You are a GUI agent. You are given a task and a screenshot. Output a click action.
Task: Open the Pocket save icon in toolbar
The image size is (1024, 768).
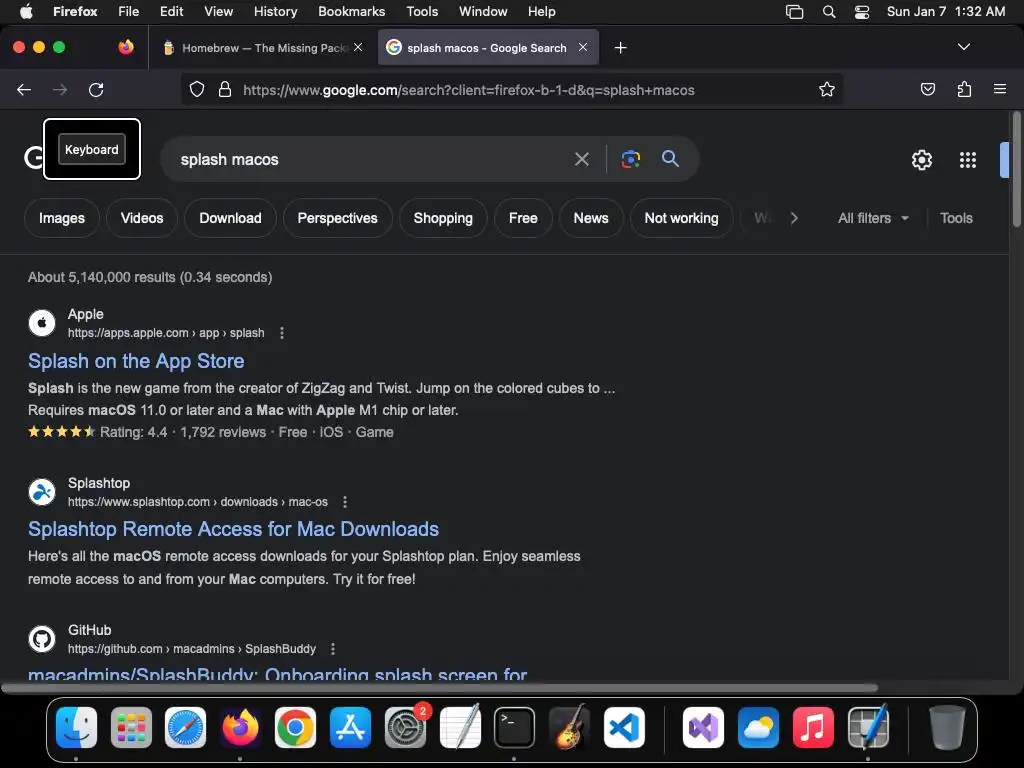[x=927, y=89]
